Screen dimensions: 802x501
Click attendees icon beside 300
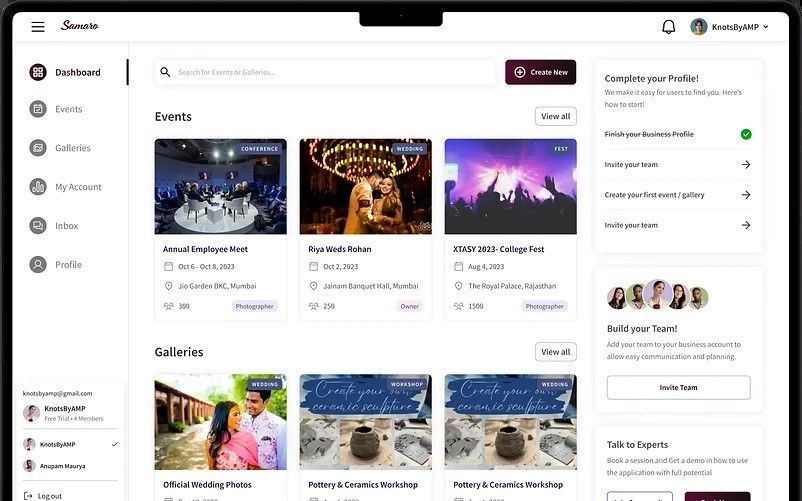168,306
